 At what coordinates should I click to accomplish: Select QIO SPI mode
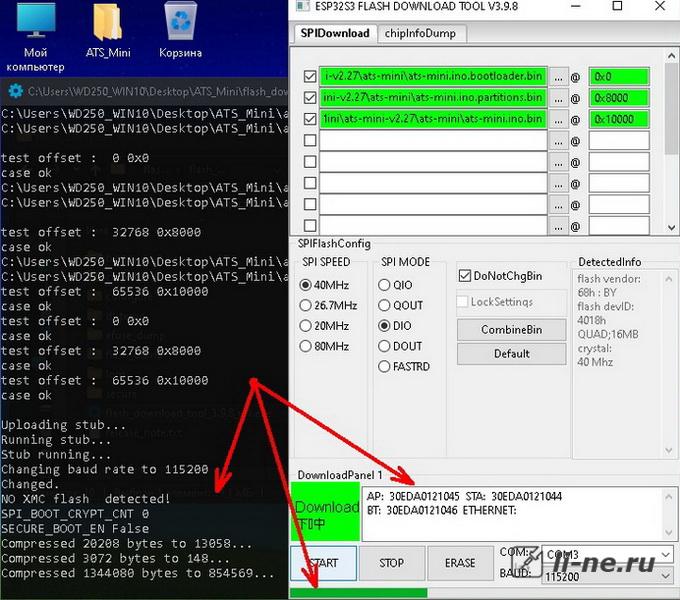[384, 285]
